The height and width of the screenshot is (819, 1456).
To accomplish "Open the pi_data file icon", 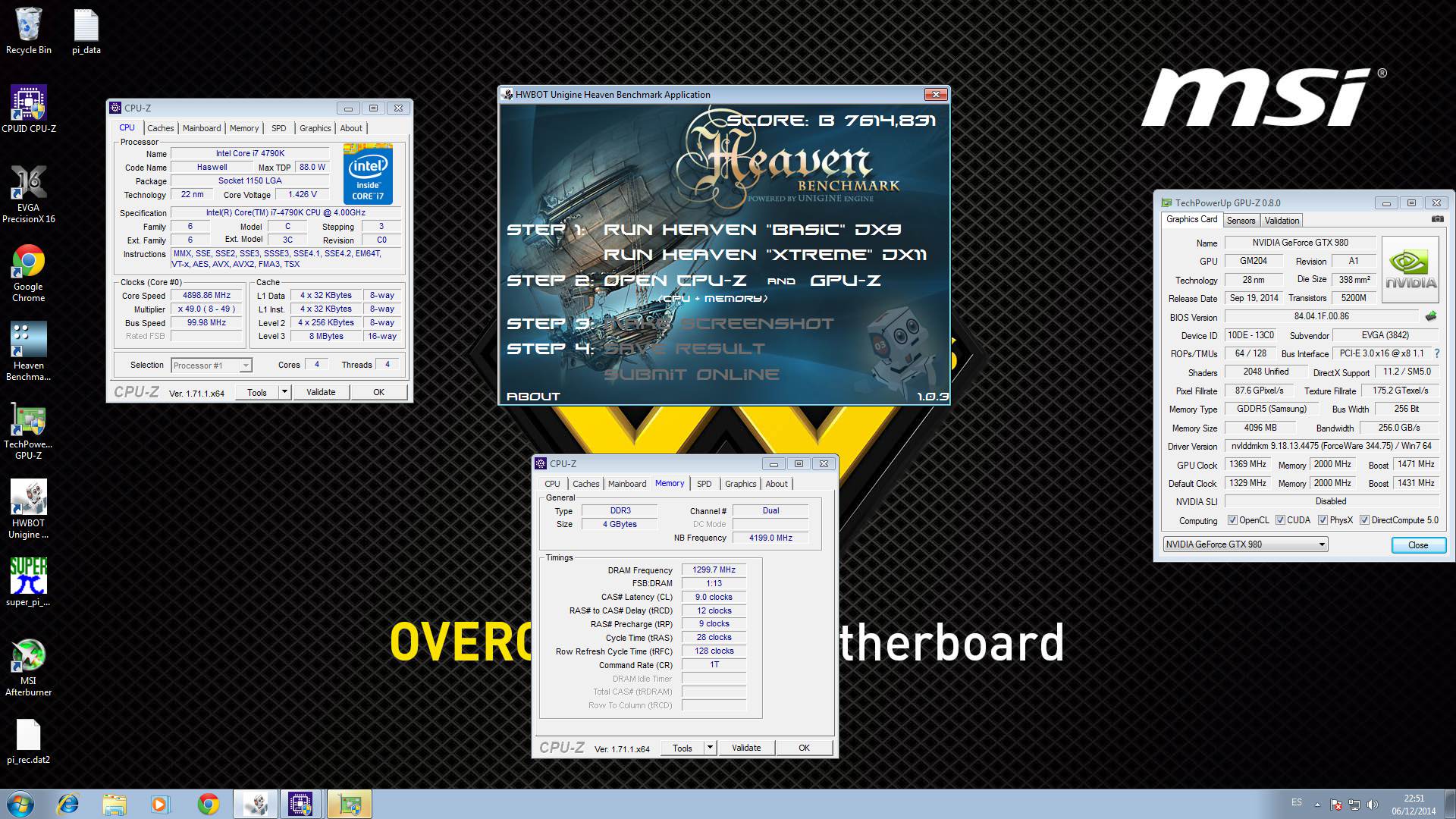I will [x=86, y=31].
